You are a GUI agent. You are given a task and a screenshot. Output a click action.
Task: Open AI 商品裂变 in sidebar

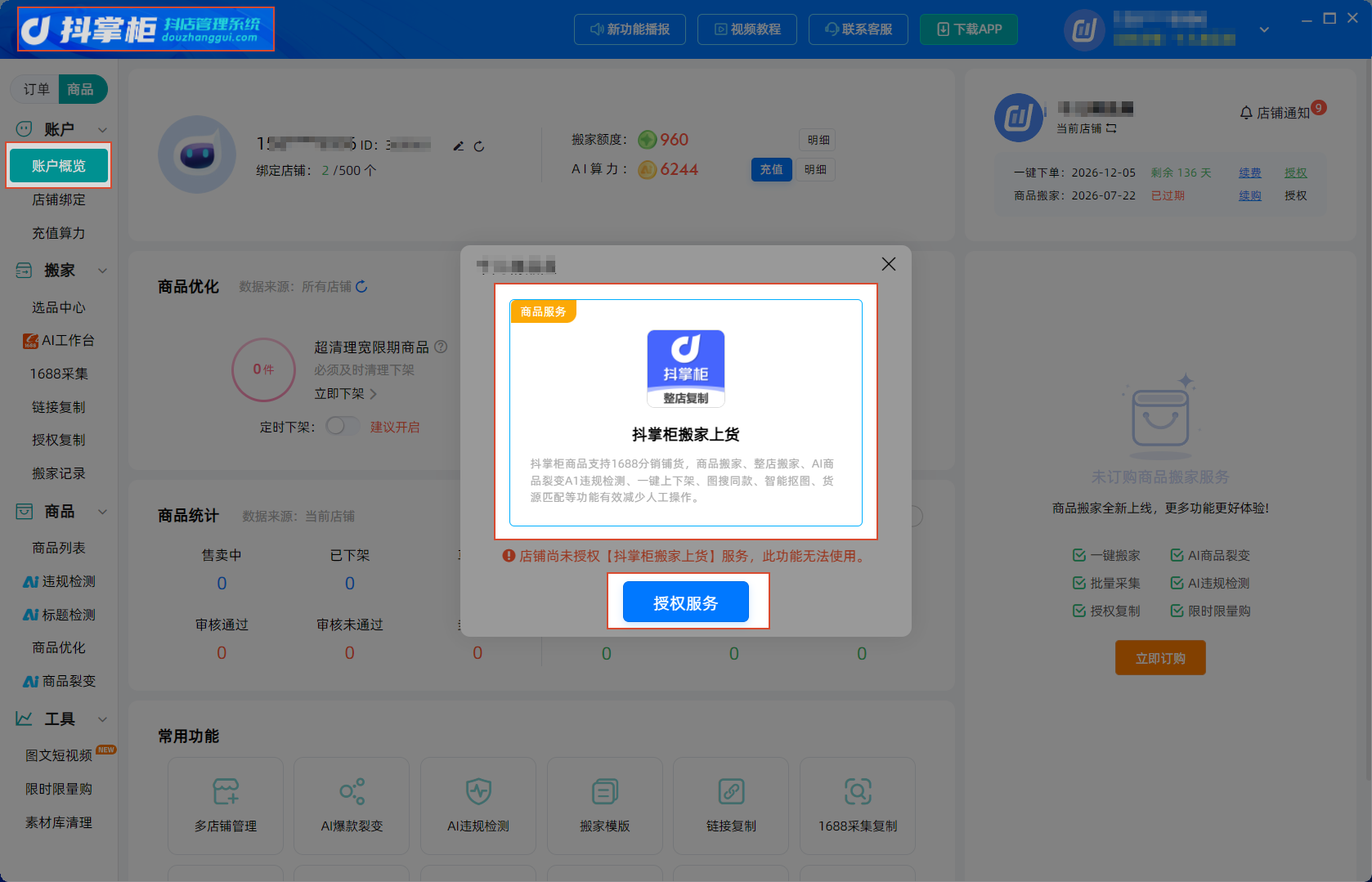click(x=59, y=681)
